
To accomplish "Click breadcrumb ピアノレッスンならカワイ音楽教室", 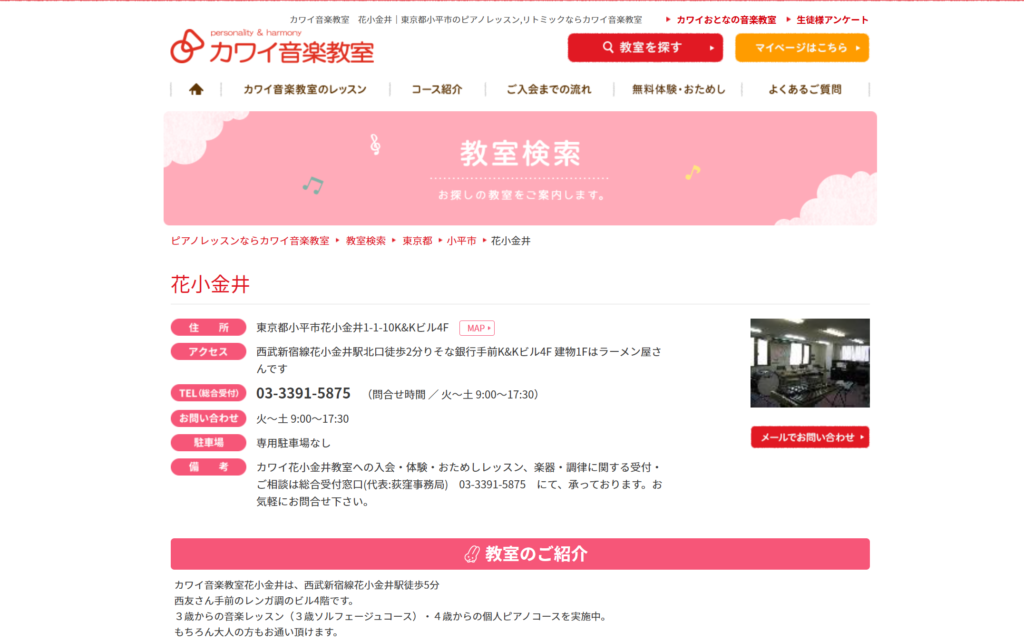I will click(250, 241).
